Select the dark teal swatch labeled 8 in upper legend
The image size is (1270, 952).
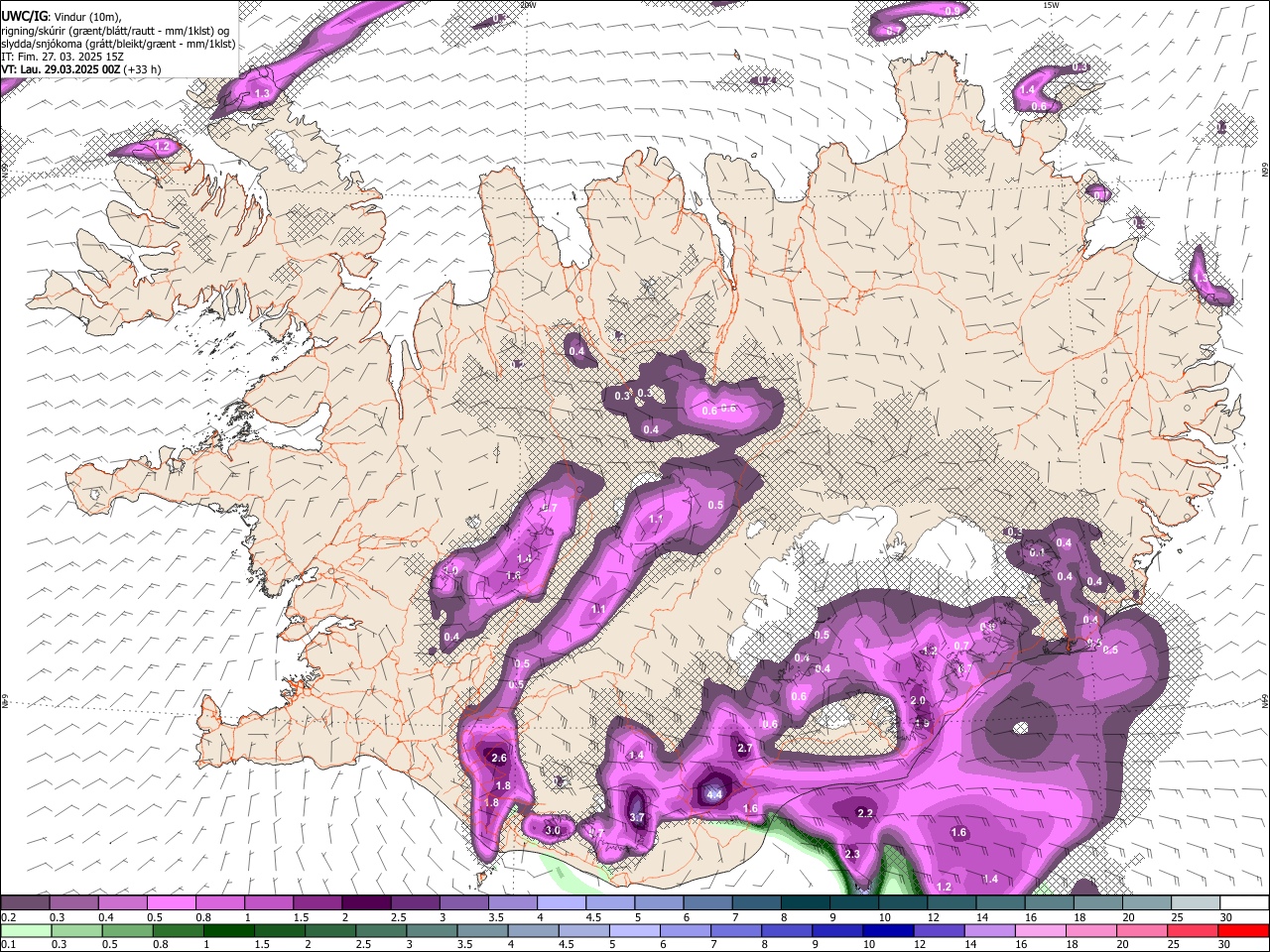[806, 903]
